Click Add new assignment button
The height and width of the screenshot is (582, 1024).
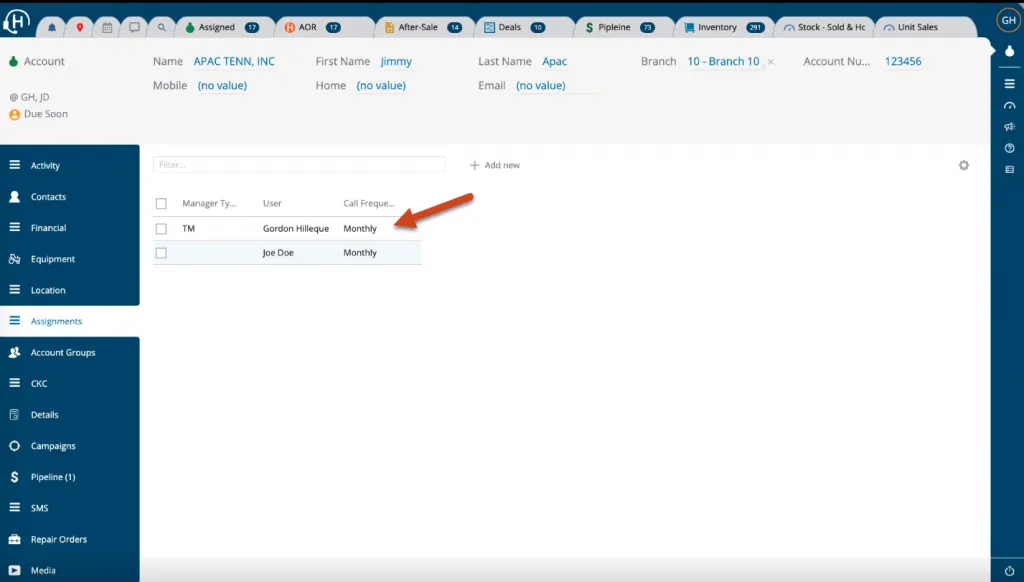click(x=495, y=165)
